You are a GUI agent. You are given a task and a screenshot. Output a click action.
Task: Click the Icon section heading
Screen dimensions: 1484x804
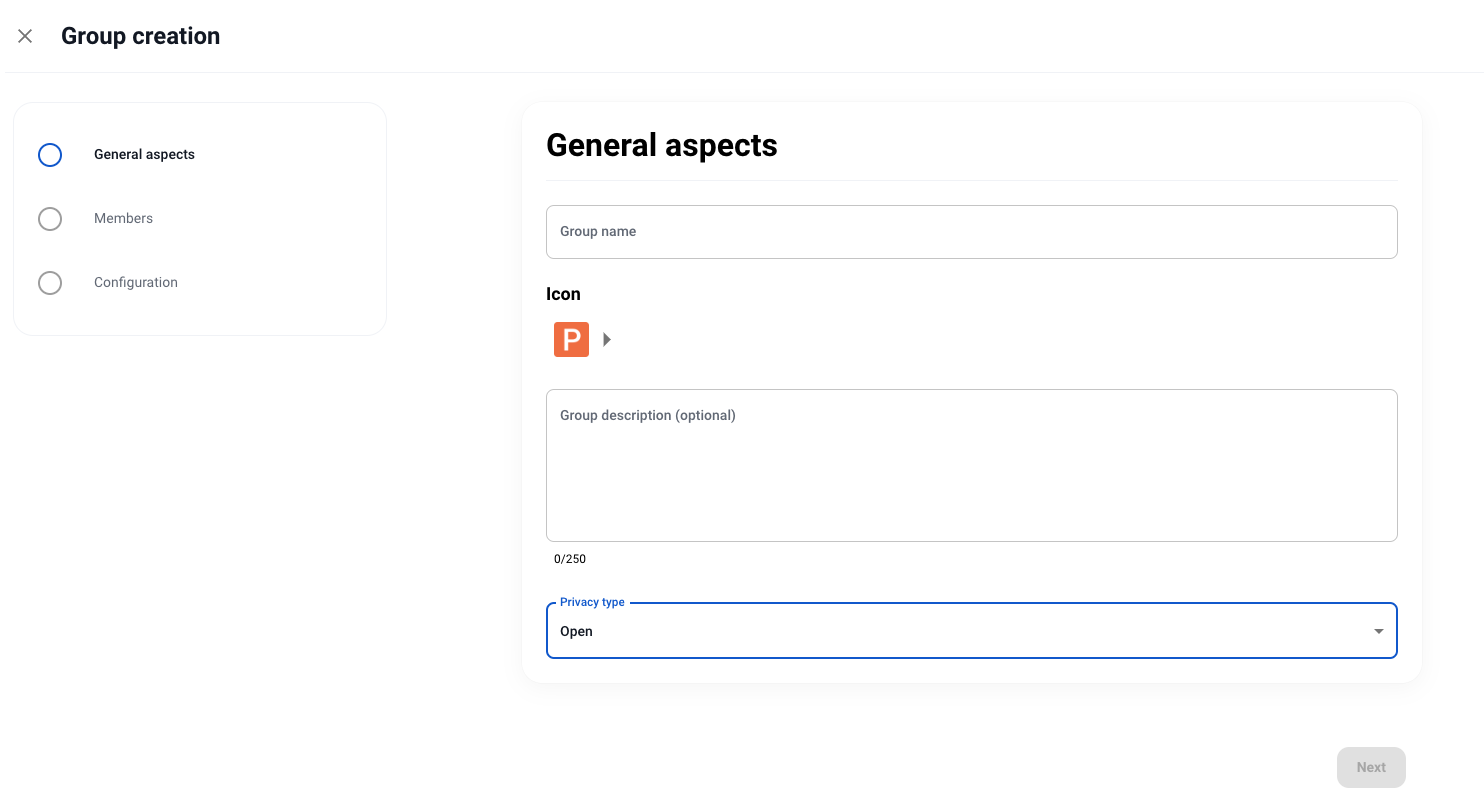(563, 294)
